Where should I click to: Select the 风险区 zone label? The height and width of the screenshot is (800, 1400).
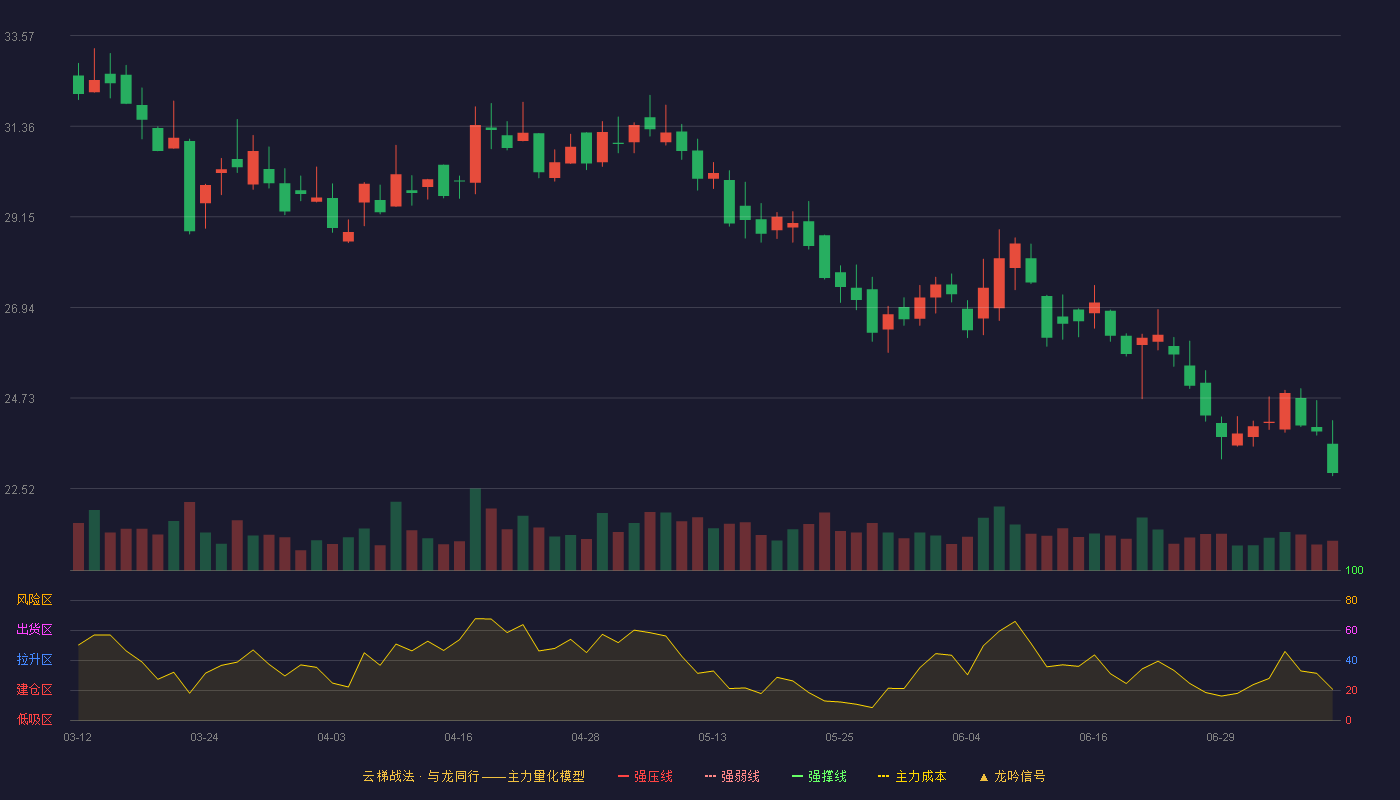pos(34,600)
